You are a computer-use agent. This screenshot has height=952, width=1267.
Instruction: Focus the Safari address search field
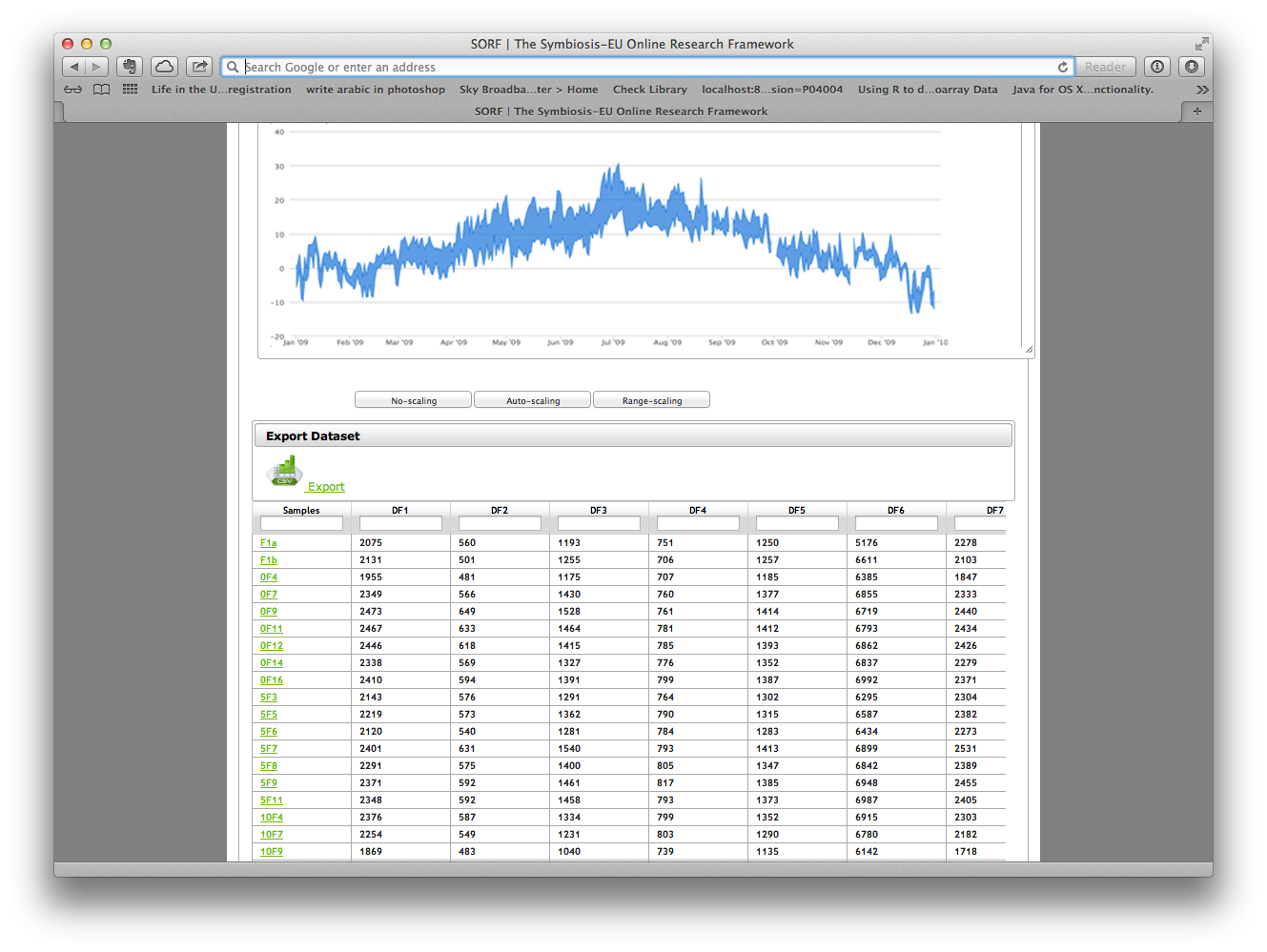coord(648,67)
